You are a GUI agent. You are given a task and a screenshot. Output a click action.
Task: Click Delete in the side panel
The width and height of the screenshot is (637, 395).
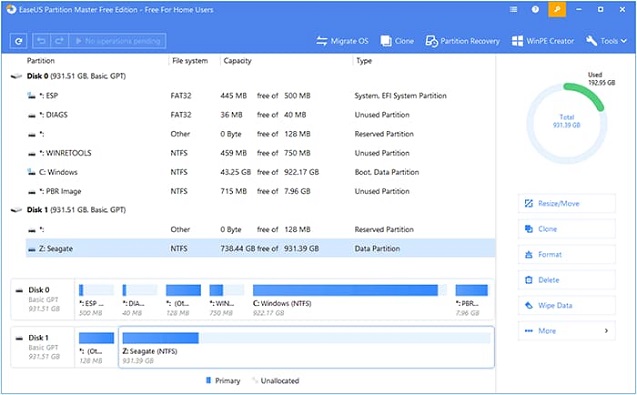pos(567,280)
